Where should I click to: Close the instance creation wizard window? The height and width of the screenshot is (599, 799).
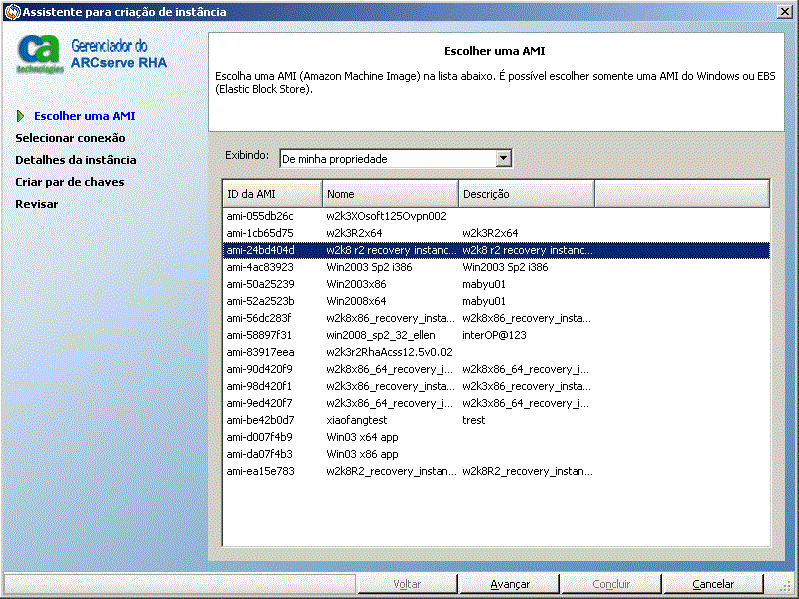(x=786, y=12)
